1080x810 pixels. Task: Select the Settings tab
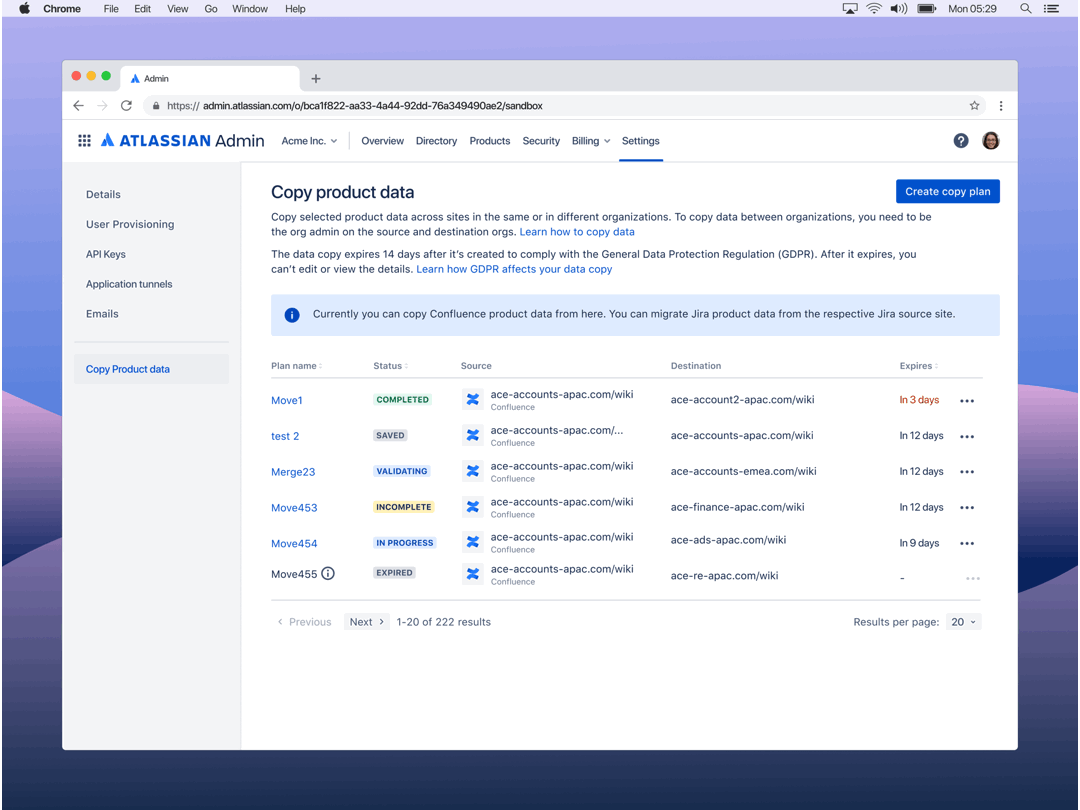[x=641, y=141]
